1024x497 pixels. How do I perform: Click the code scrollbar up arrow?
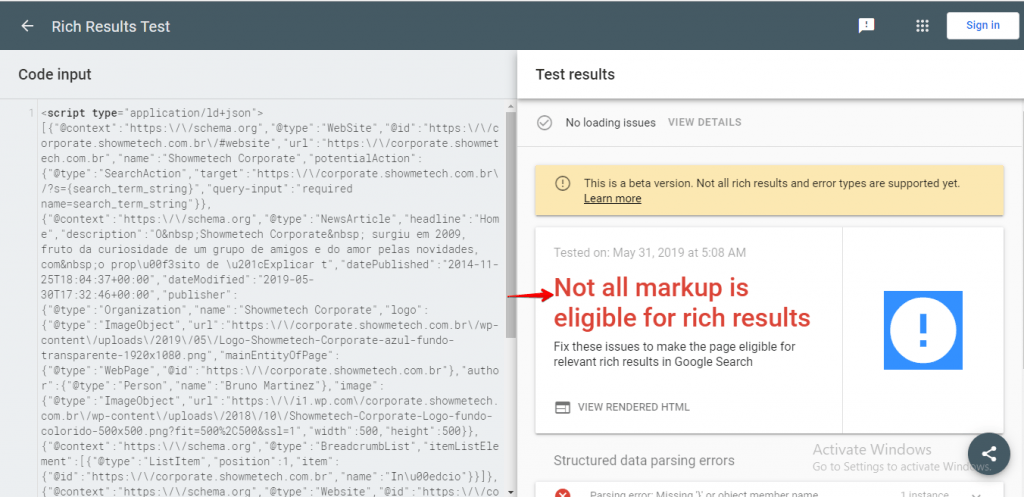[511, 104]
